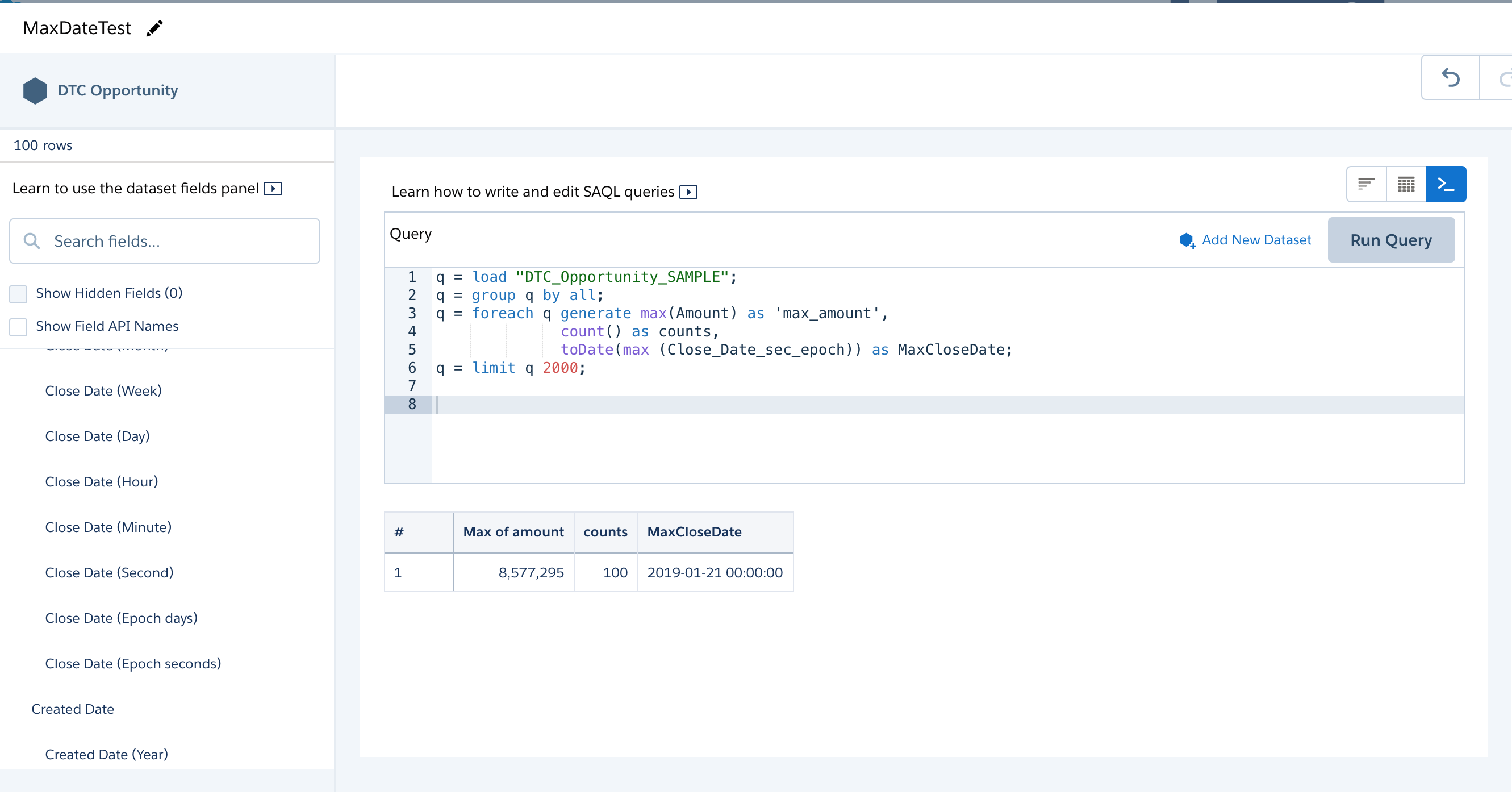The width and height of the screenshot is (1512, 807).
Task: Toggle Show Hidden Fields checkbox
Action: pyautogui.click(x=18, y=294)
